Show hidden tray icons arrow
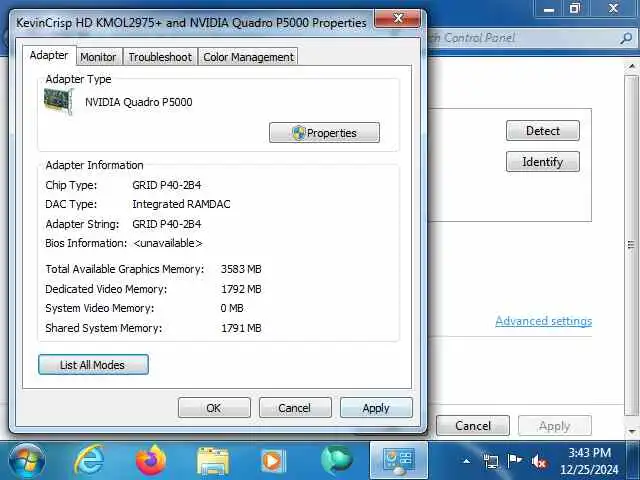 (x=466, y=461)
